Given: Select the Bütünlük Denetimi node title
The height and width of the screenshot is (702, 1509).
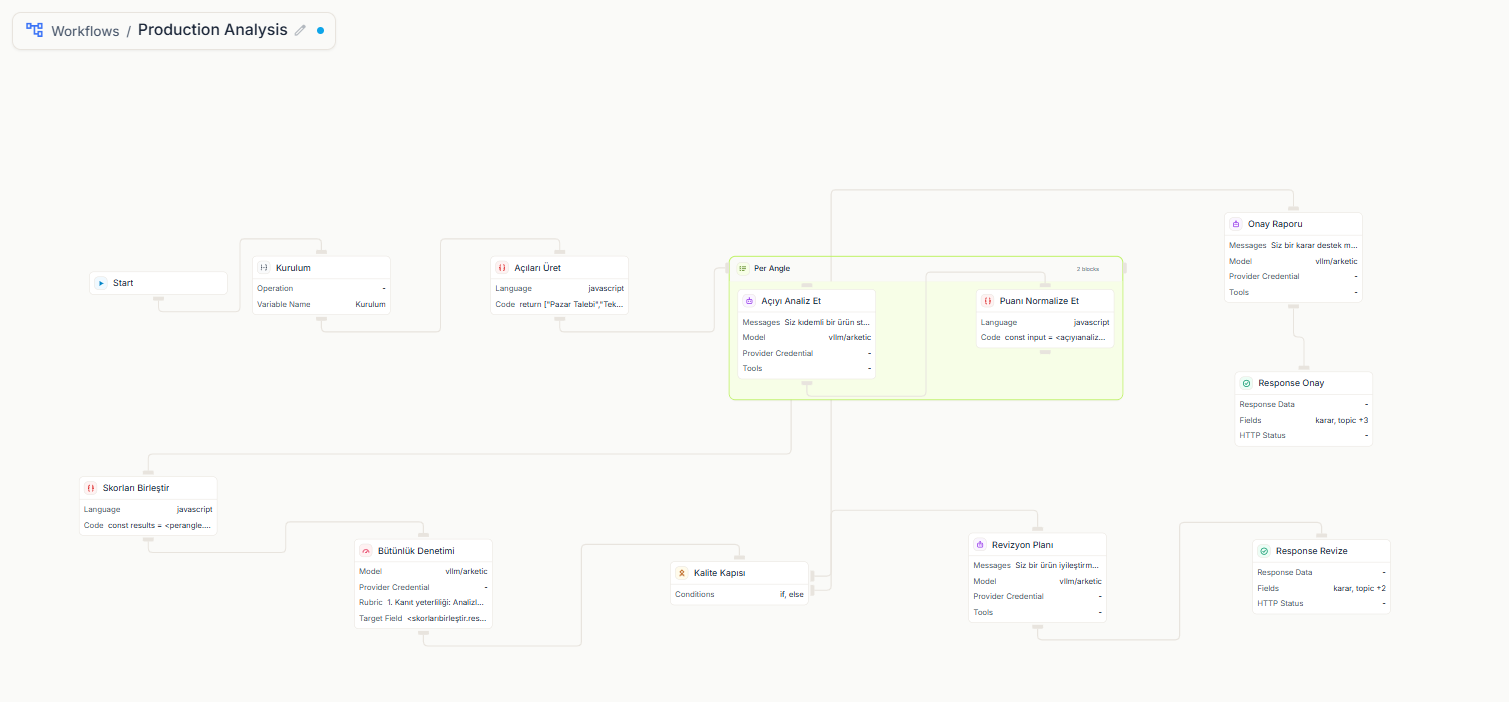Looking at the screenshot, I should point(418,551).
